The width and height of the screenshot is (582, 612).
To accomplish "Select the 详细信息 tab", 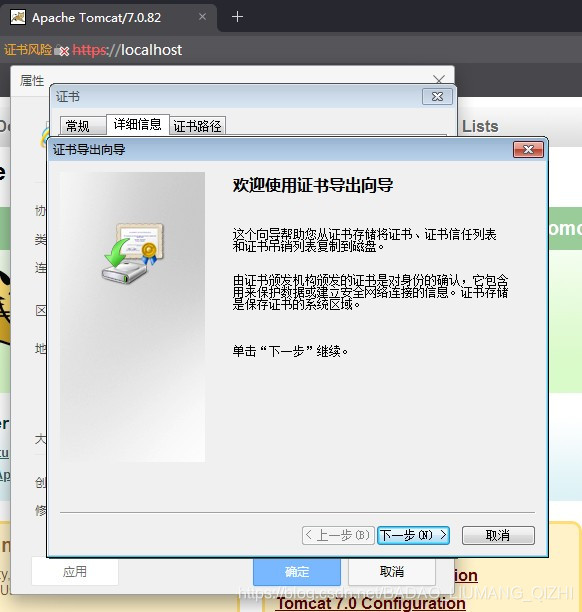I will (137, 125).
